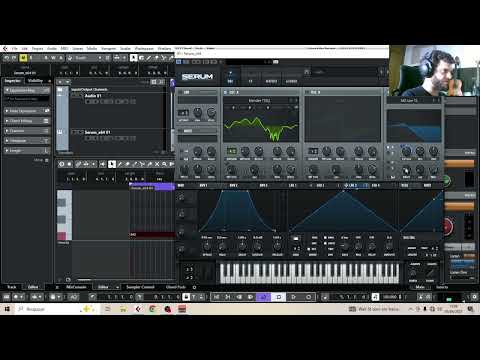Screen dimensions: 480x360
Task: Open the Chord Pads lower zone tab
Action: tap(176, 287)
